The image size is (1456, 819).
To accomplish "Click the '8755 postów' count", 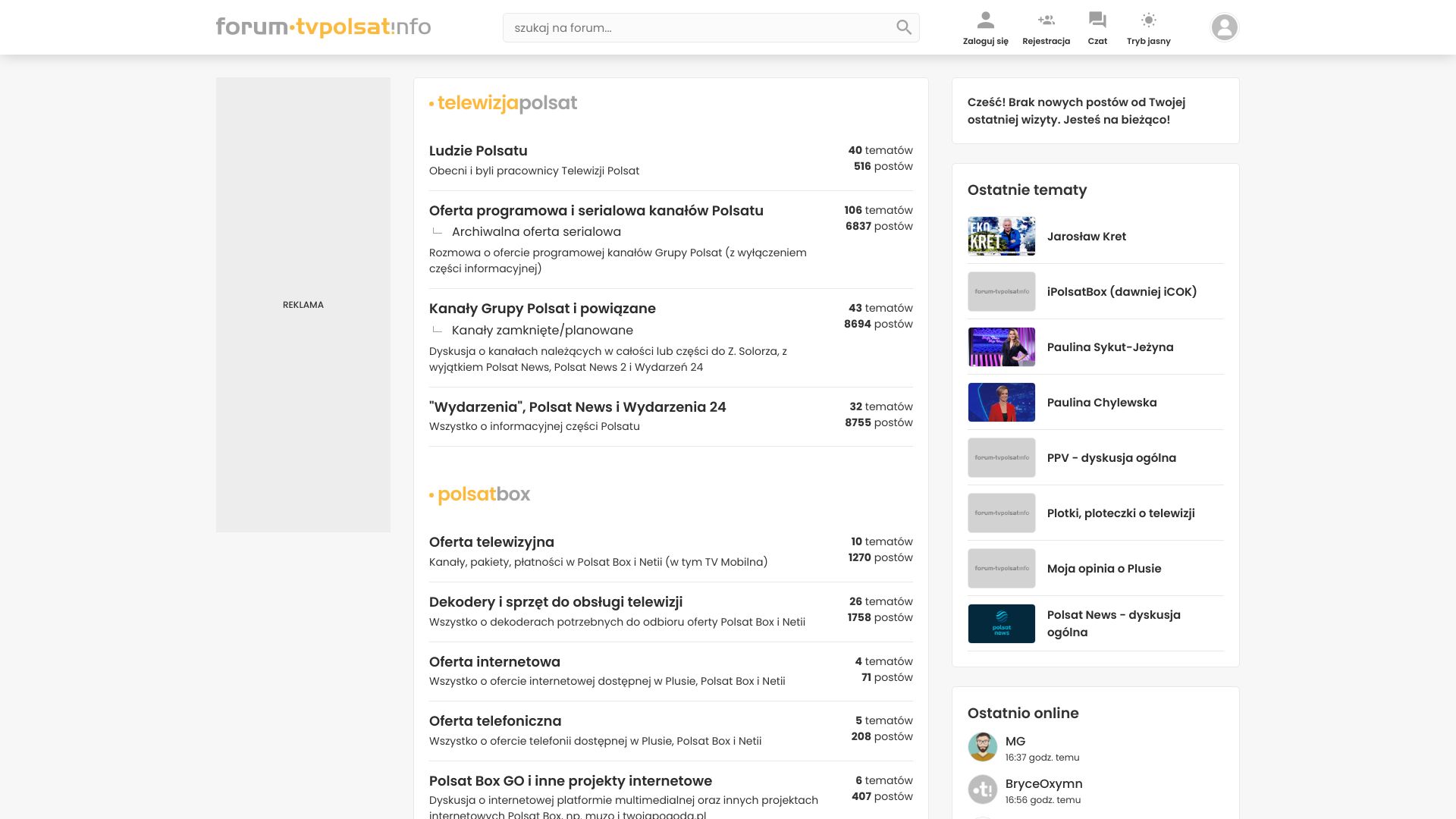I will (878, 423).
